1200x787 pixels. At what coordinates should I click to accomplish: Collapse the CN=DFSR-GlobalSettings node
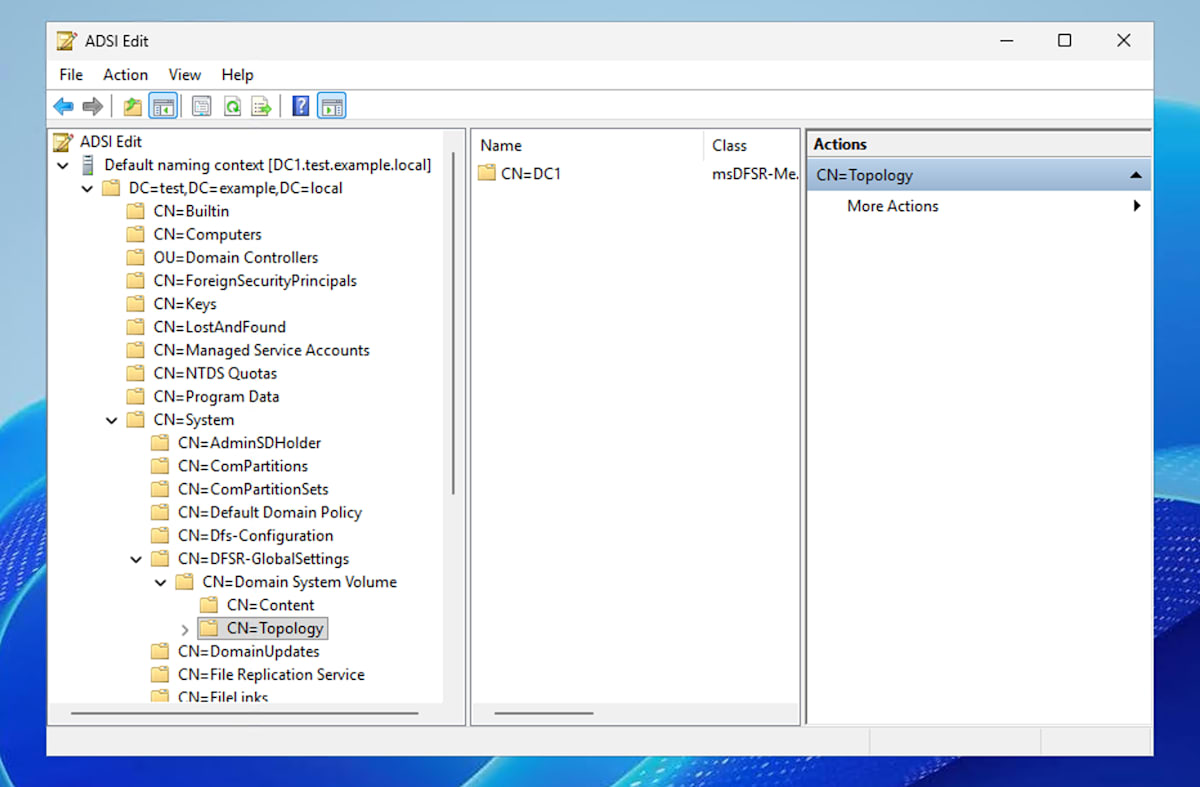point(136,560)
